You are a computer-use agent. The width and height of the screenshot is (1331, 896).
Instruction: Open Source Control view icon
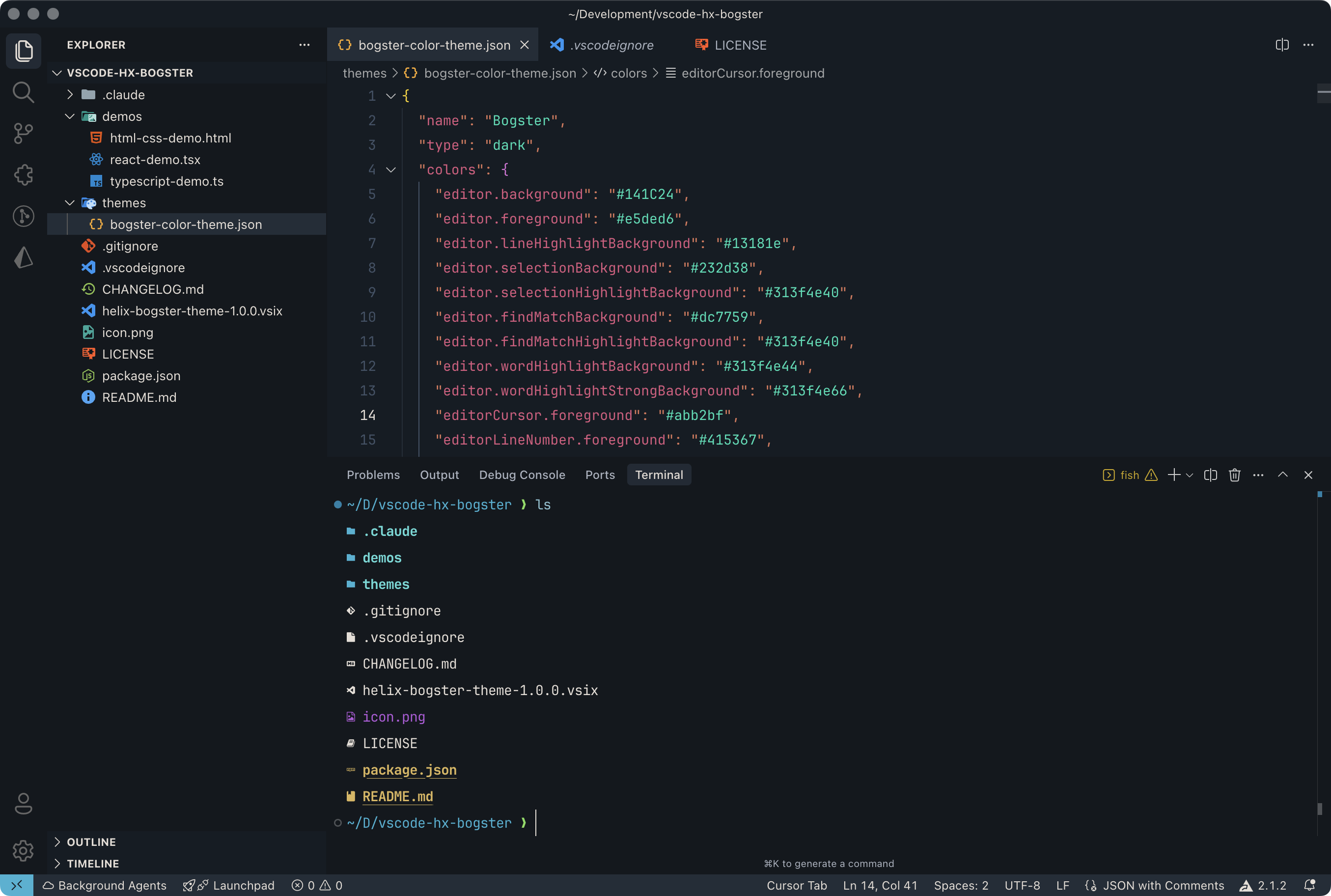click(x=23, y=134)
